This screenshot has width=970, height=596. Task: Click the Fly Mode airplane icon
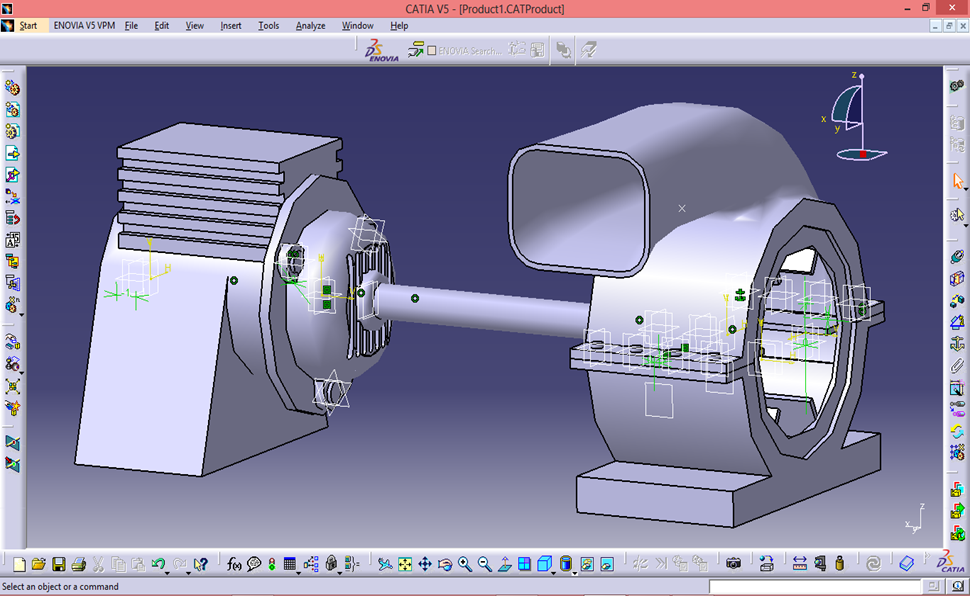tap(385, 564)
